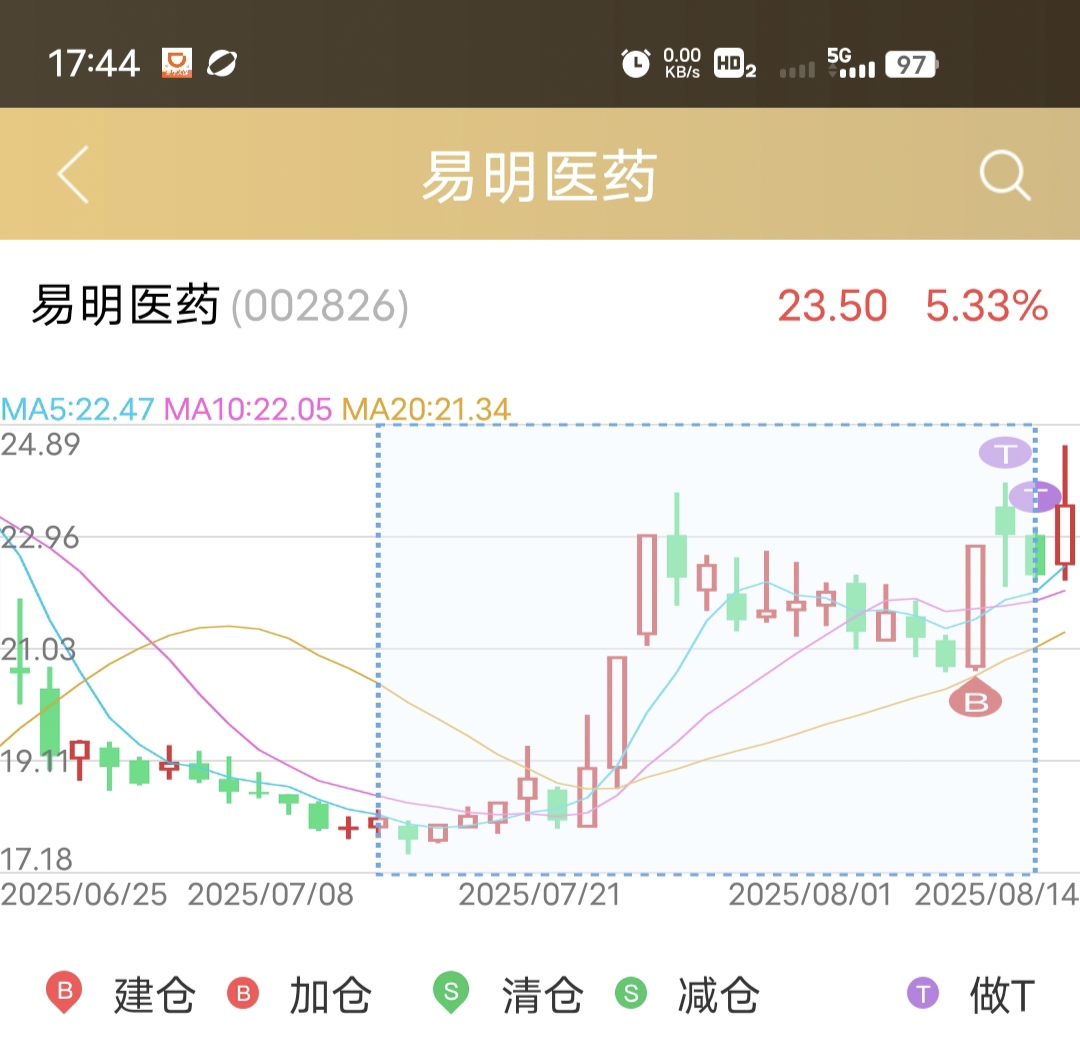Viewport: 1080px width, 1064px height.
Task: Select the 加仓 red B circle icon
Action: 243,993
